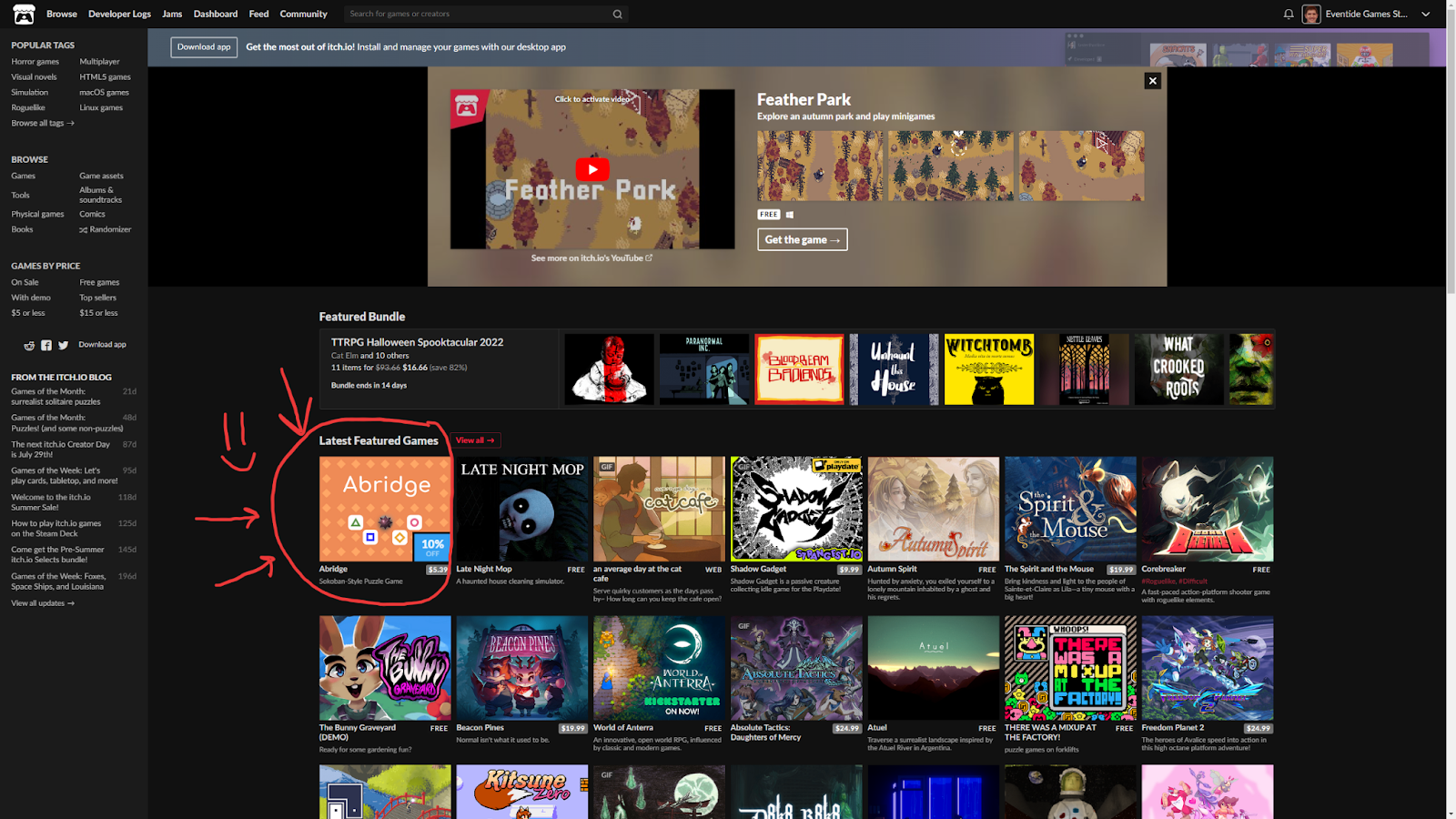
Task: Open the Shadow Gadget thumbnail
Action: pos(796,509)
